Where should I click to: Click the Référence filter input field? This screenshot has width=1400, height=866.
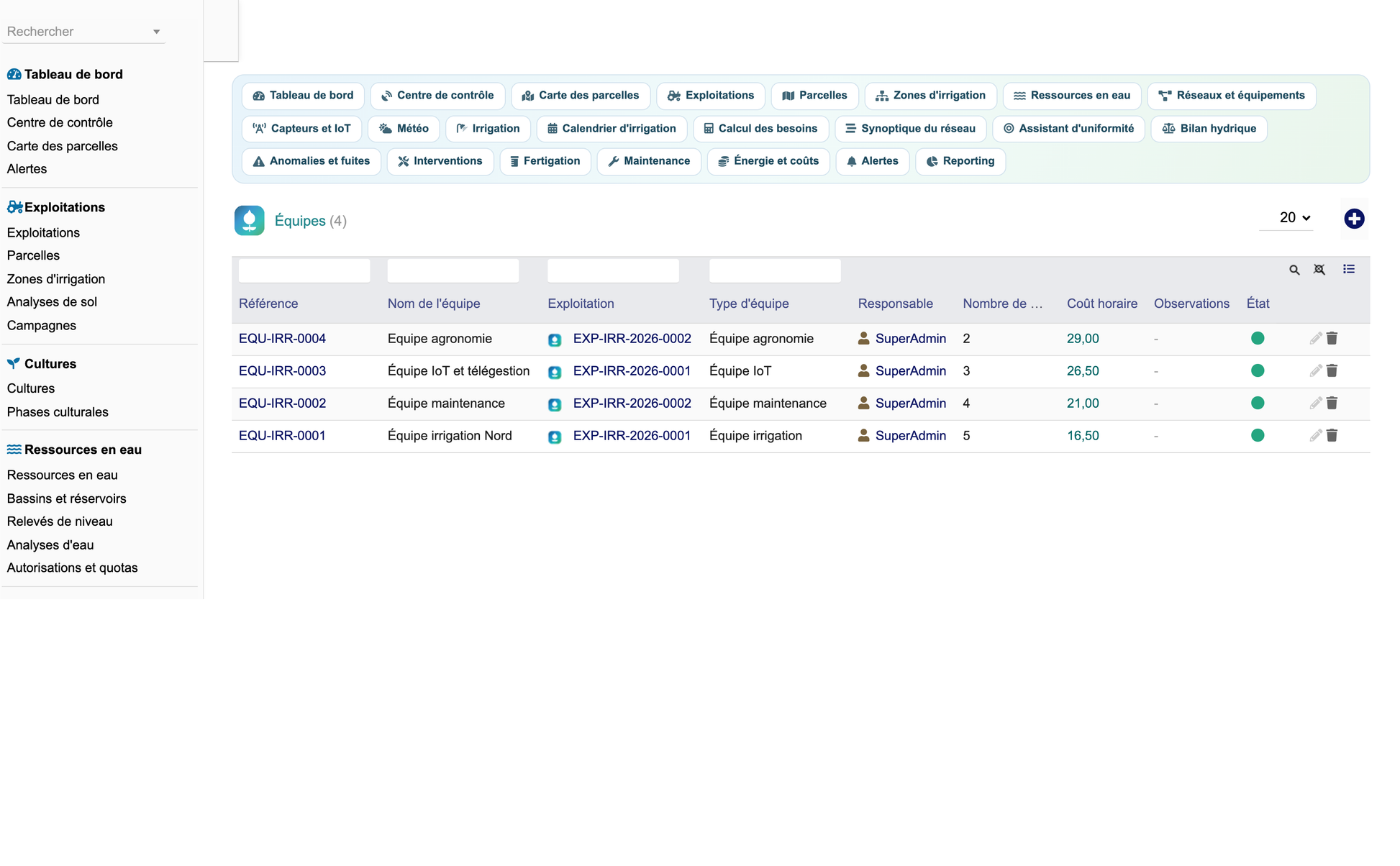(304, 270)
